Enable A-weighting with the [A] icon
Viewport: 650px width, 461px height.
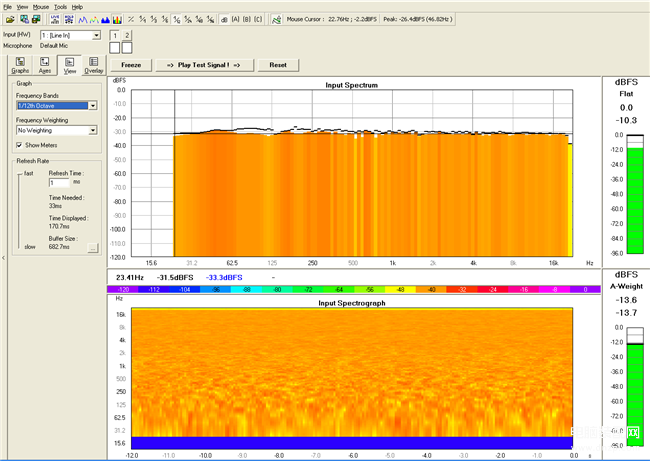(235, 19)
